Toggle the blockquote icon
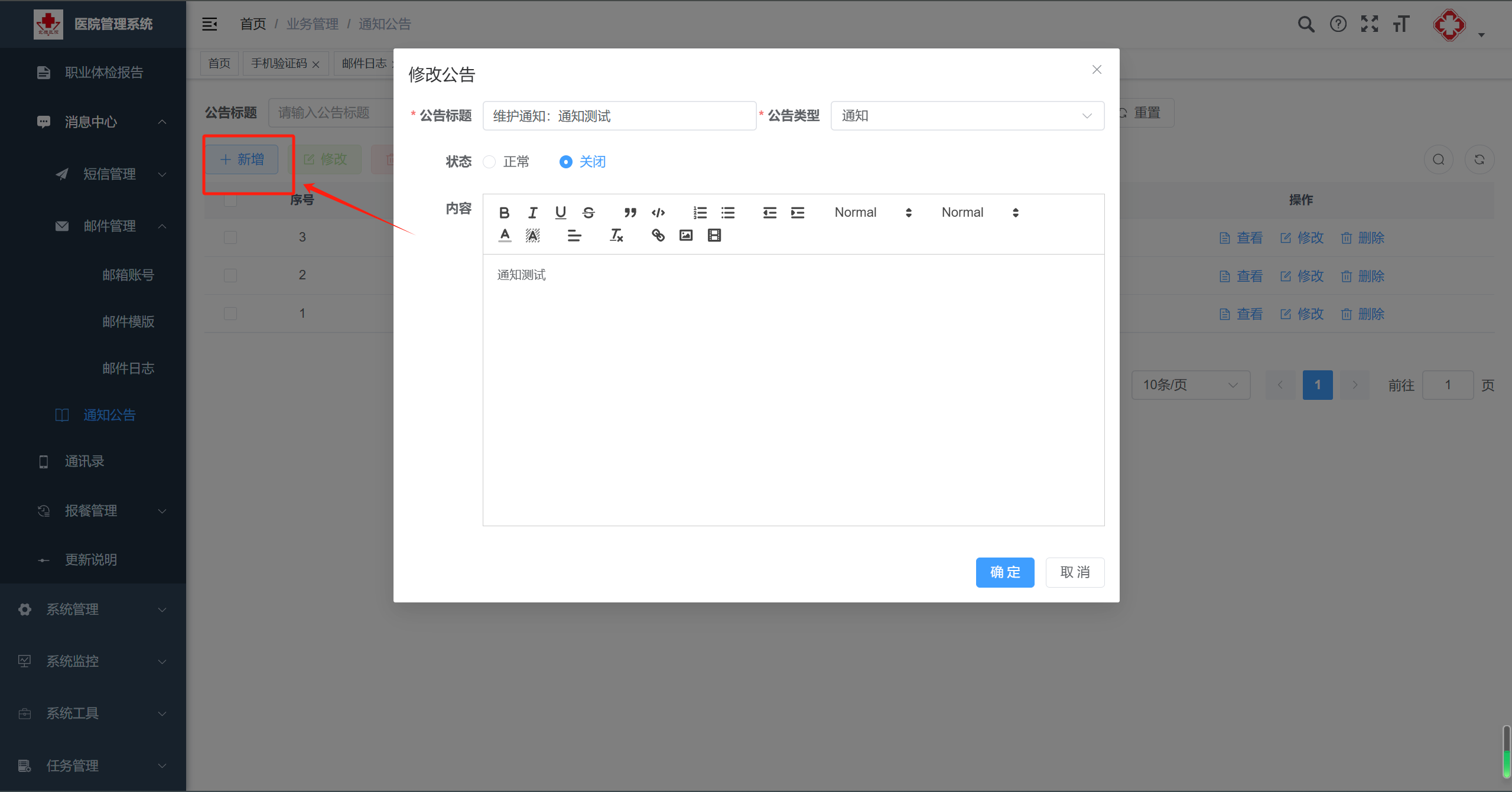The height and width of the screenshot is (792, 1512). (630, 213)
